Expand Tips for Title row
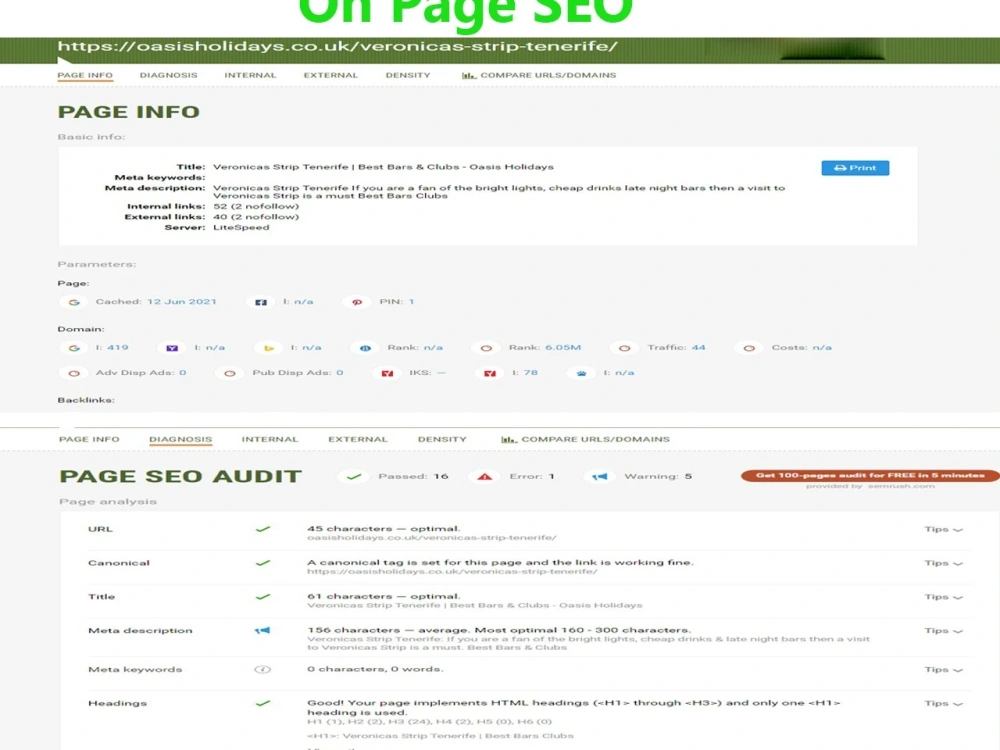Viewport: 1000px width, 750px height. [943, 597]
